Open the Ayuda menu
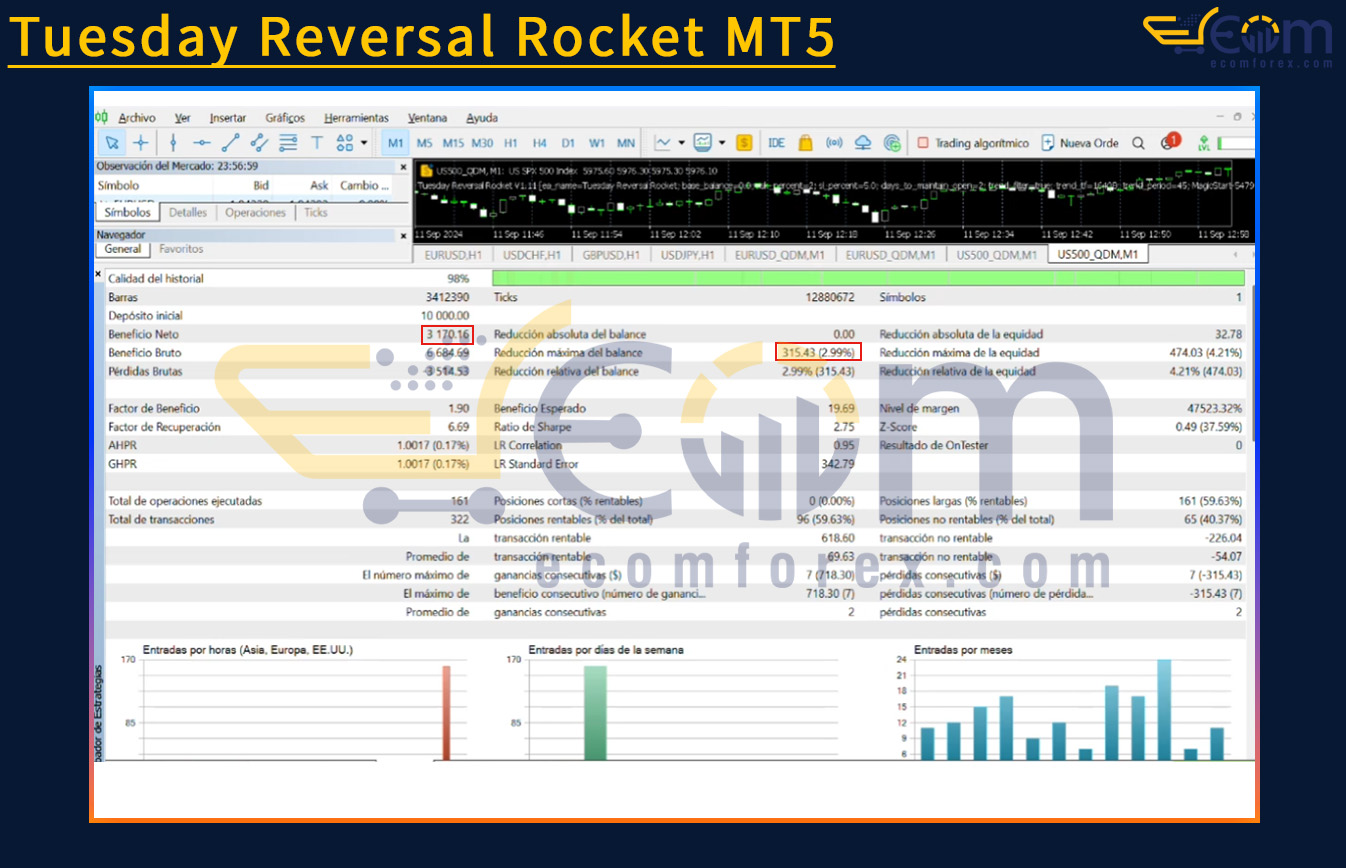This screenshot has width=1346, height=868. pos(482,117)
